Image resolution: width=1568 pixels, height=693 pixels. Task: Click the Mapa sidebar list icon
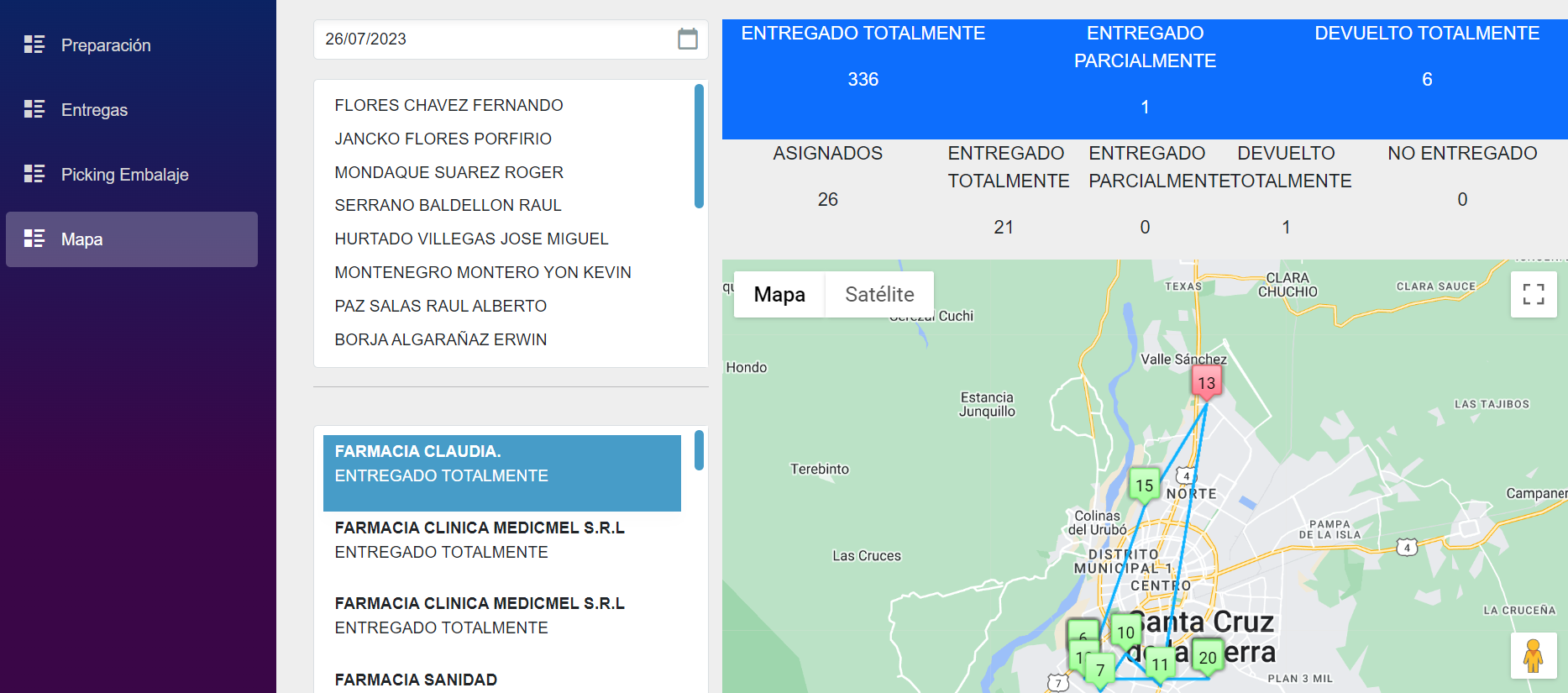click(x=34, y=239)
